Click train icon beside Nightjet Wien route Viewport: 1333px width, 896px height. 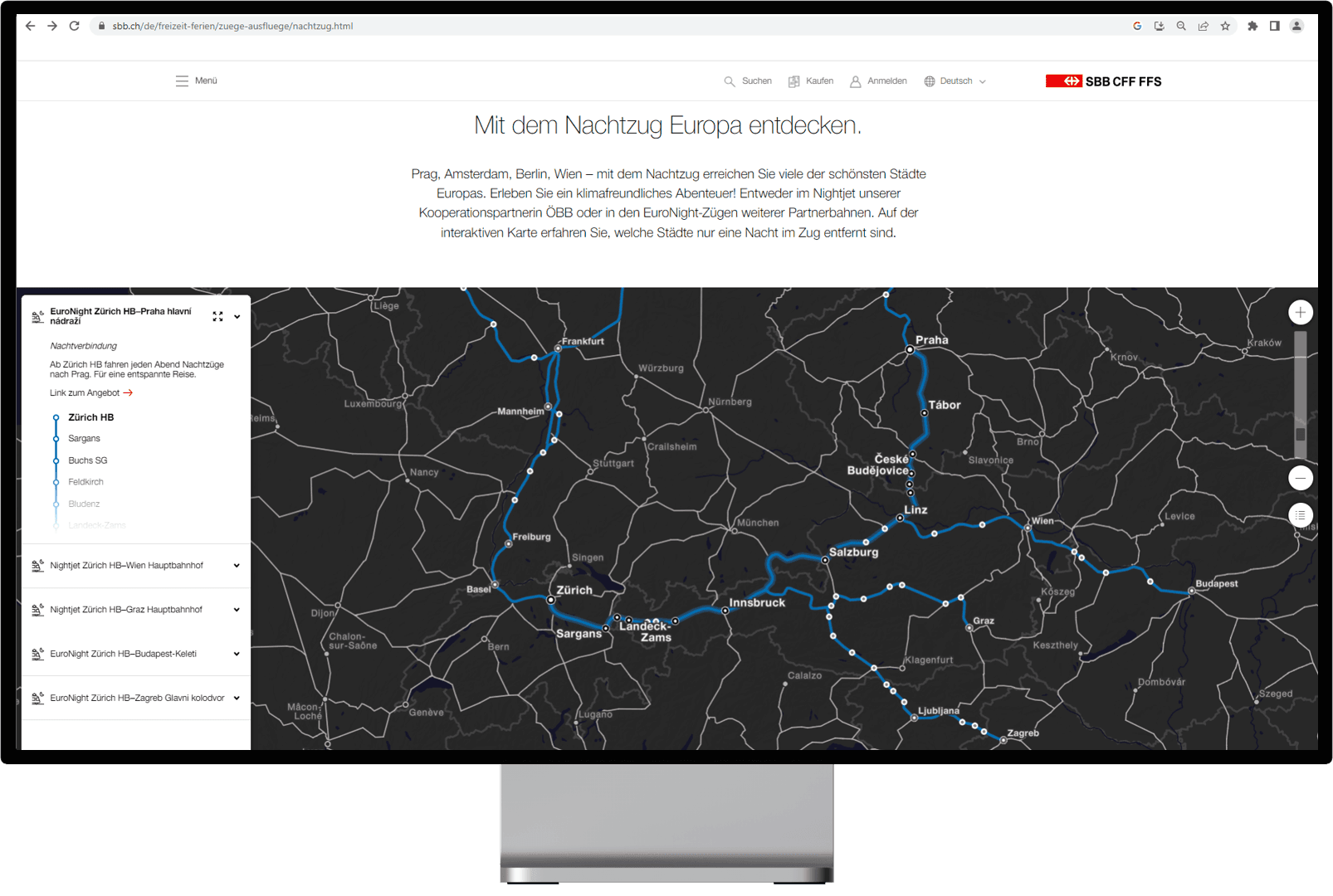tap(37, 566)
